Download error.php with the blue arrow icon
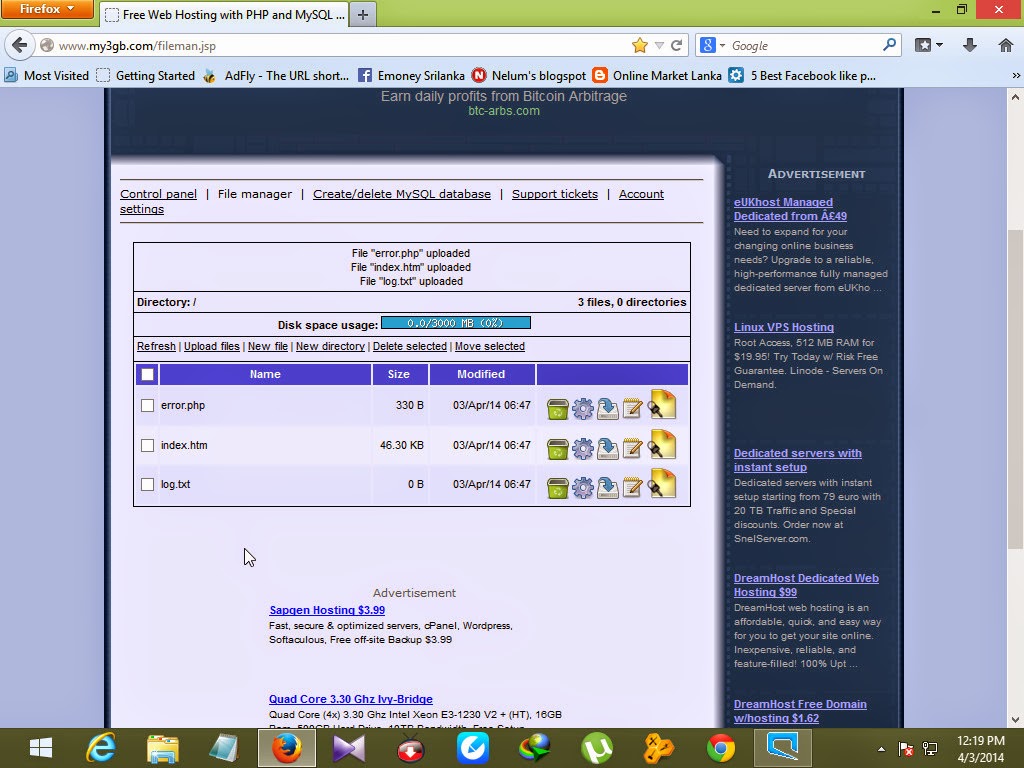This screenshot has height=768, width=1024. click(x=607, y=409)
